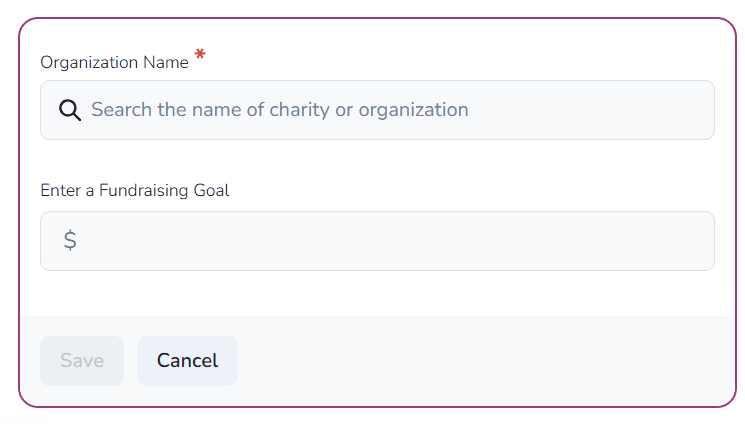Click the magnifying glass search icon
Screen dimensions: 745x424
click(x=70, y=110)
